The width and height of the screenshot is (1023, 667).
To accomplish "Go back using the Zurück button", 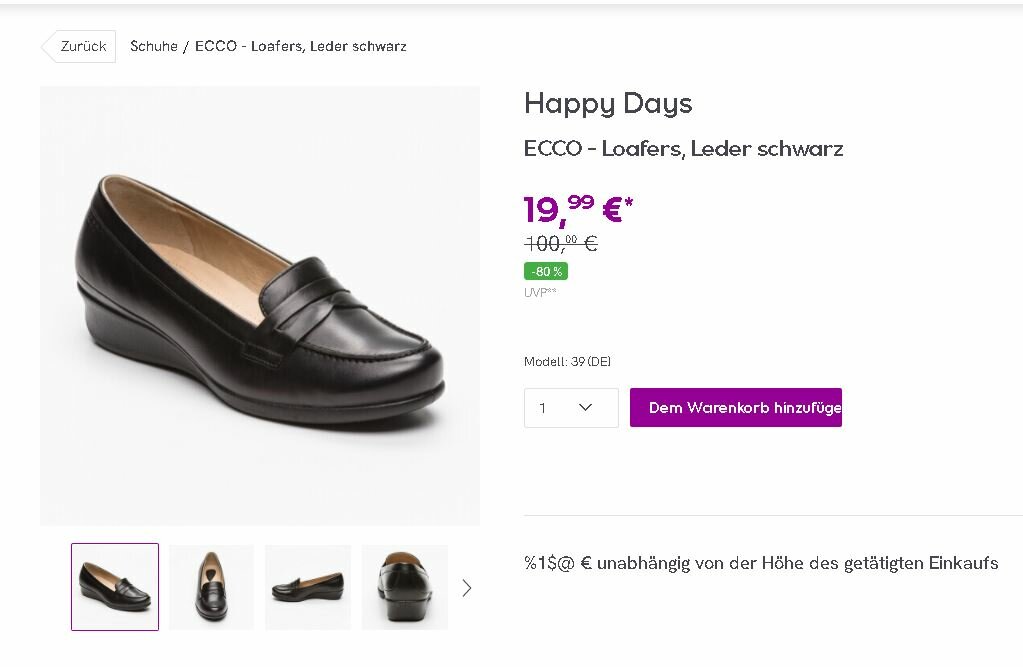I will pyautogui.click(x=79, y=47).
